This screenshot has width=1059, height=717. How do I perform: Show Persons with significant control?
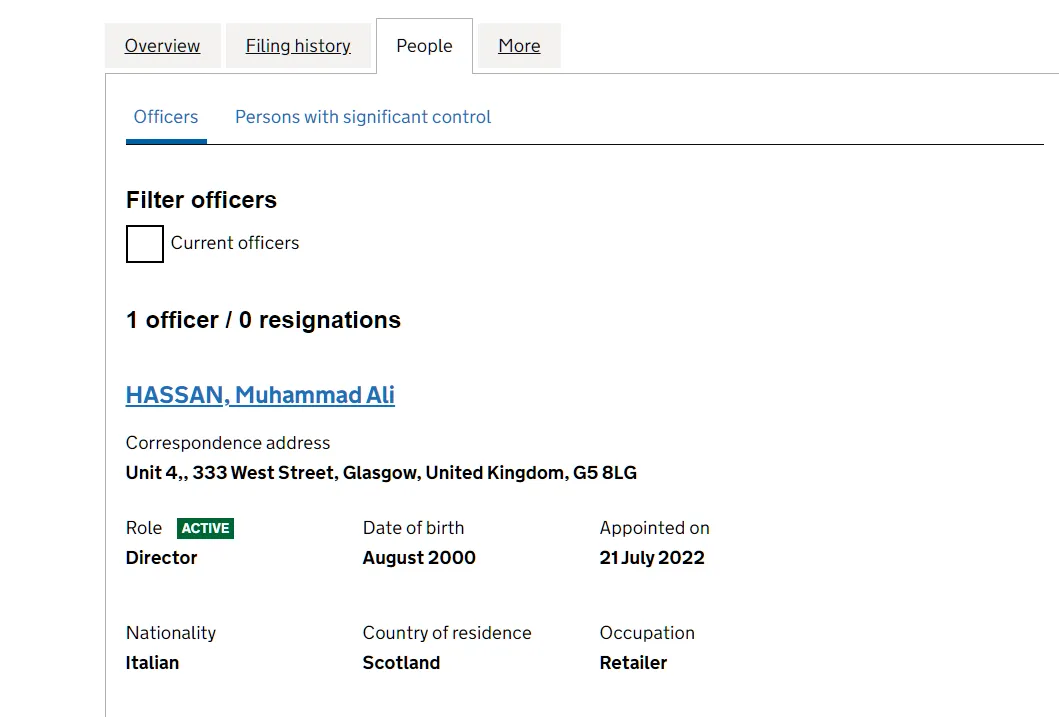pos(363,117)
